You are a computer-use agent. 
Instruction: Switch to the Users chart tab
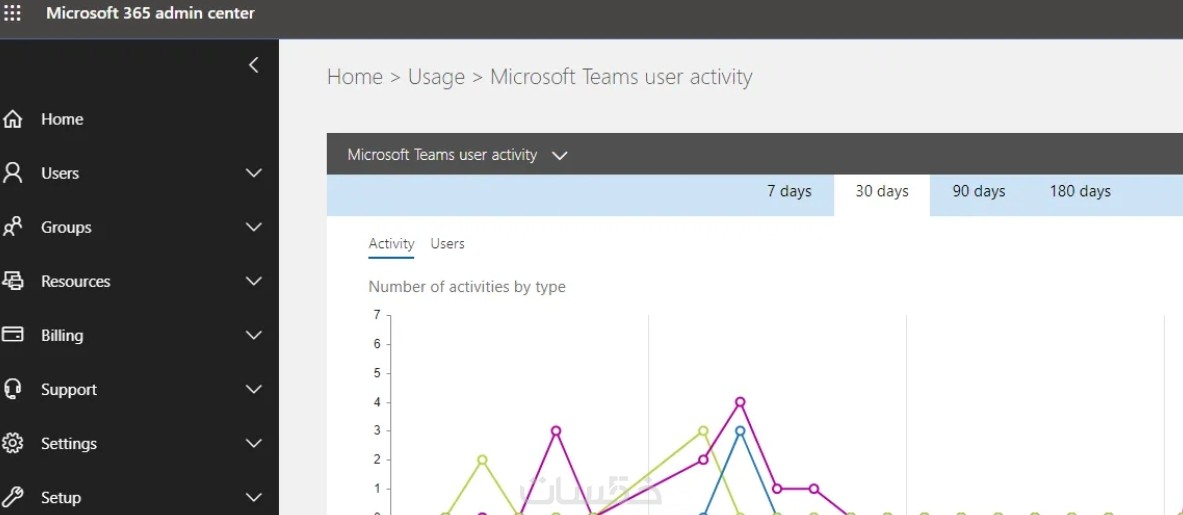click(x=447, y=244)
